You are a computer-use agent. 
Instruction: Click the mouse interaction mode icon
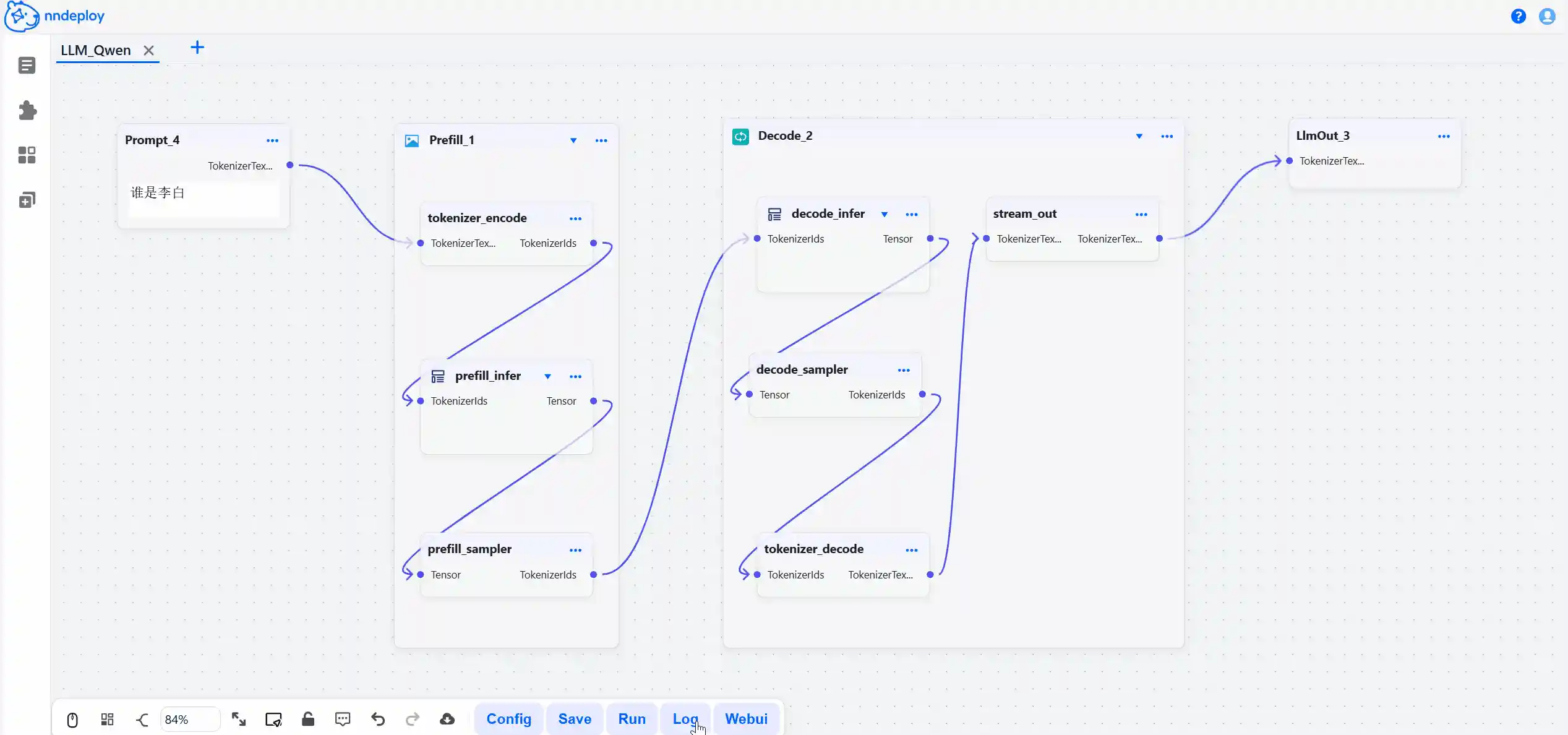72,720
